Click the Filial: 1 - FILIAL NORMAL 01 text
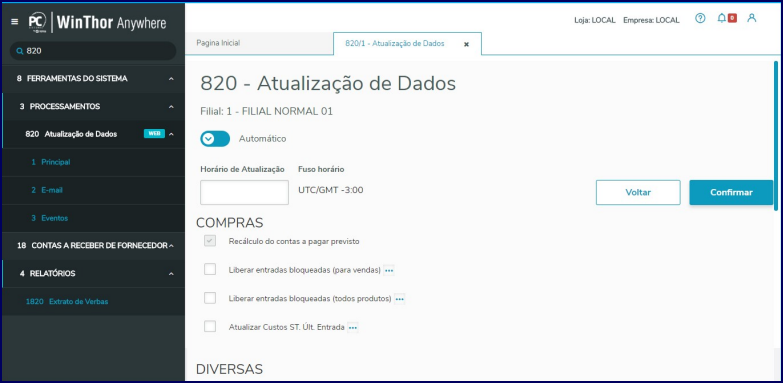 click(267, 111)
